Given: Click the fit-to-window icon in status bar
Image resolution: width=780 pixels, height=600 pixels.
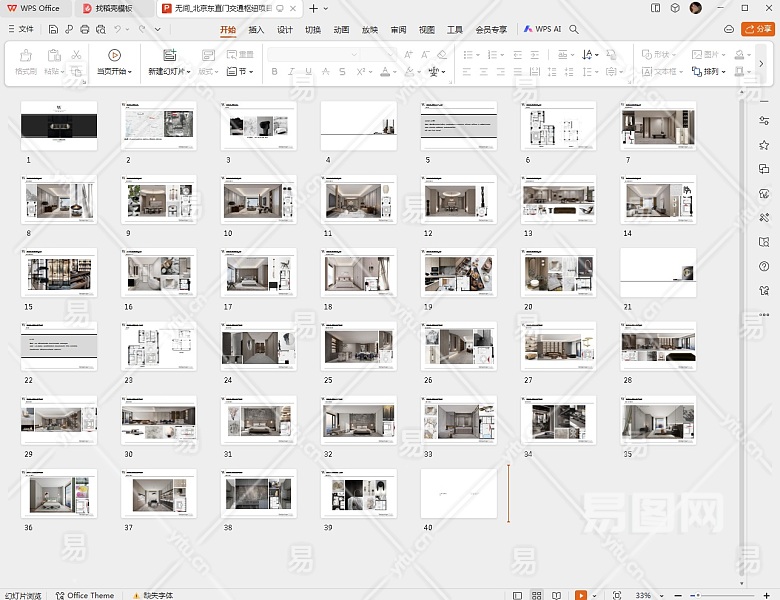Looking at the screenshot, I should click(x=616, y=594).
